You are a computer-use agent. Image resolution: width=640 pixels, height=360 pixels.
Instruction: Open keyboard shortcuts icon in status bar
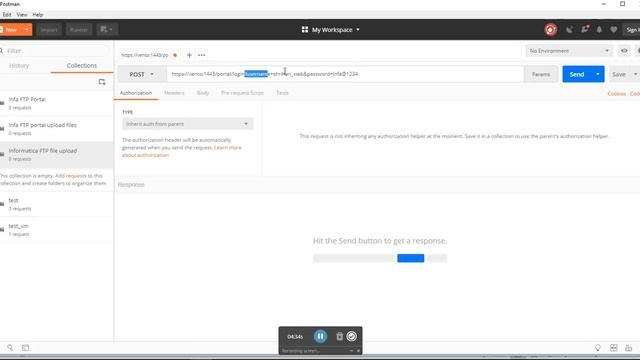click(629, 348)
